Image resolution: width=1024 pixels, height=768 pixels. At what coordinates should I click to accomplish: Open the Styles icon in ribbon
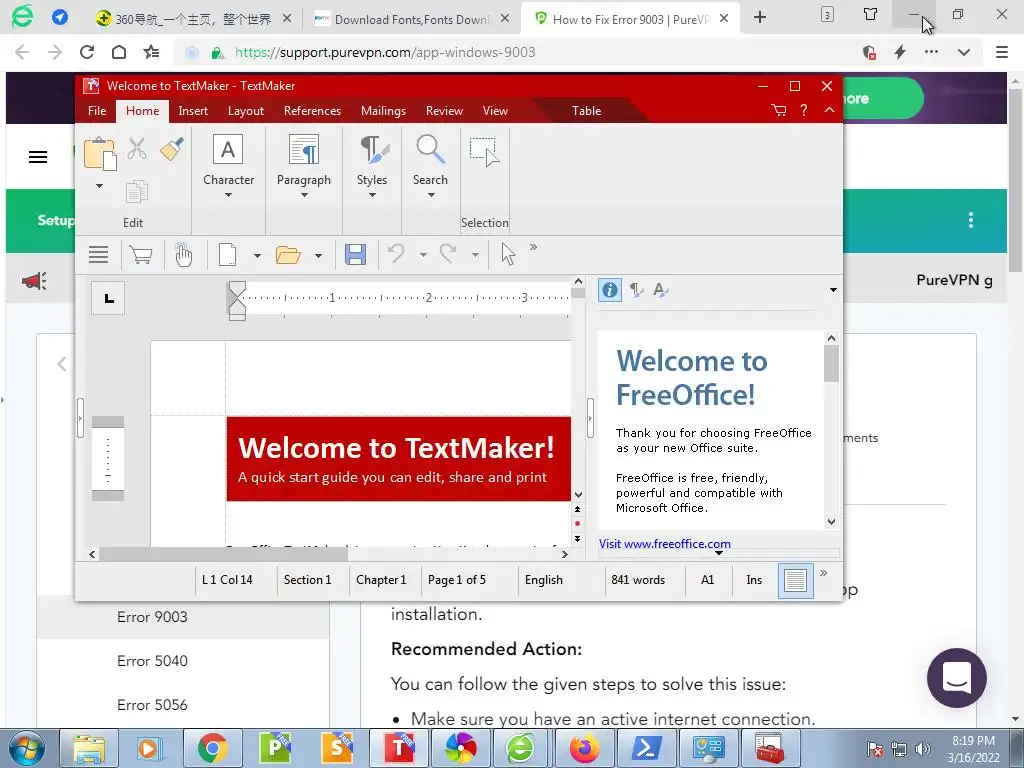click(372, 150)
